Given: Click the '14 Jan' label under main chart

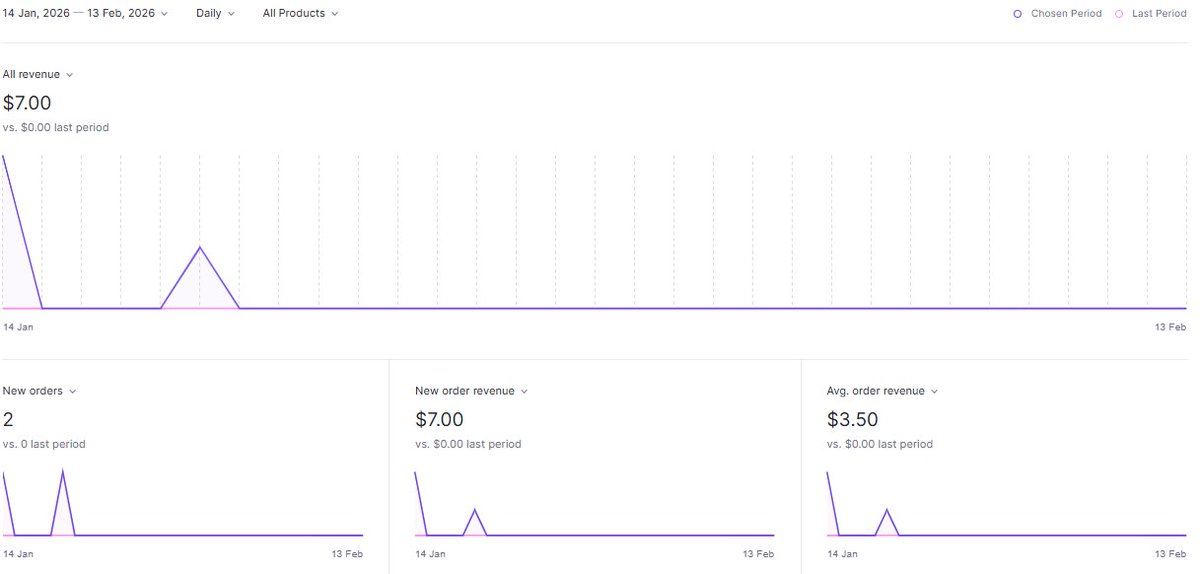Looking at the screenshot, I should click(x=18, y=327).
